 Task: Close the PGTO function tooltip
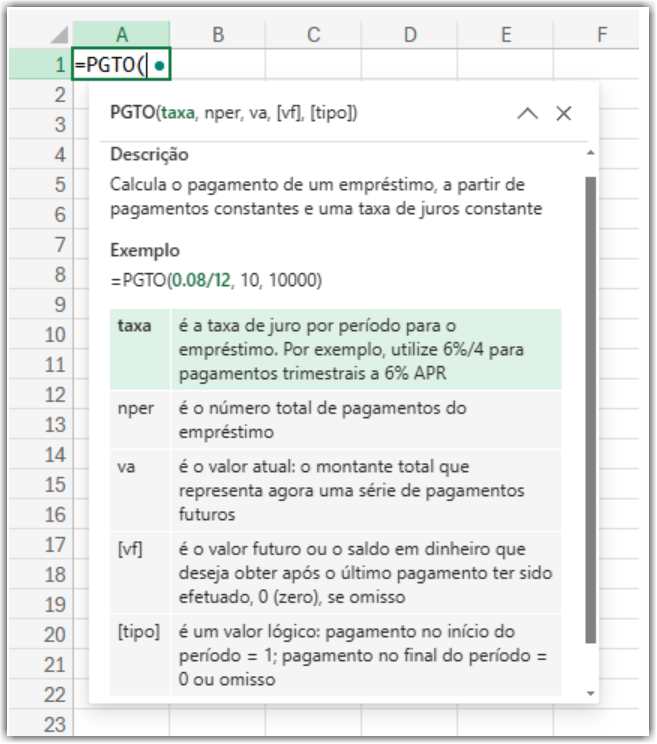564,113
